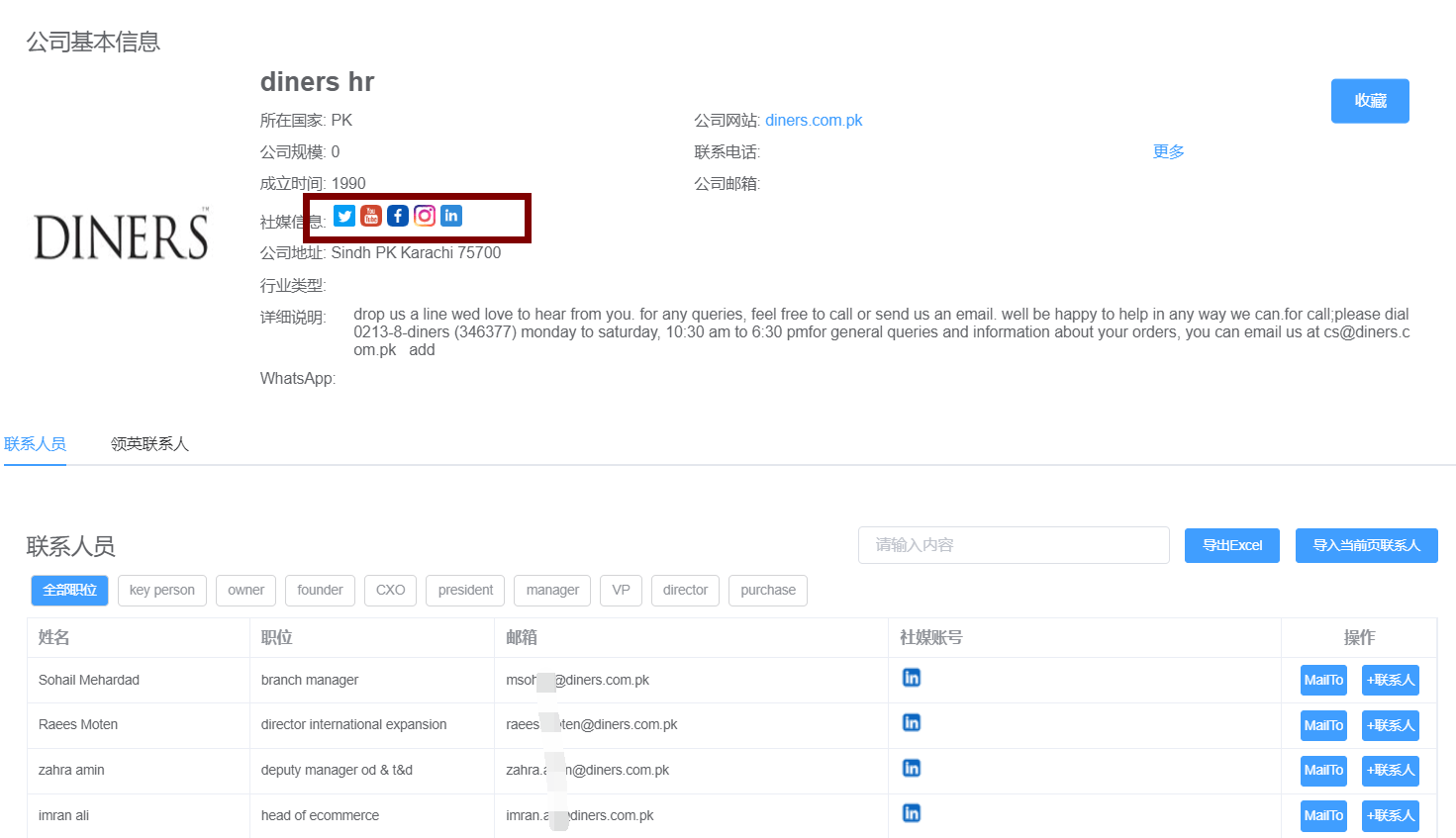Switch to the 联系人员 tab

coord(35,444)
